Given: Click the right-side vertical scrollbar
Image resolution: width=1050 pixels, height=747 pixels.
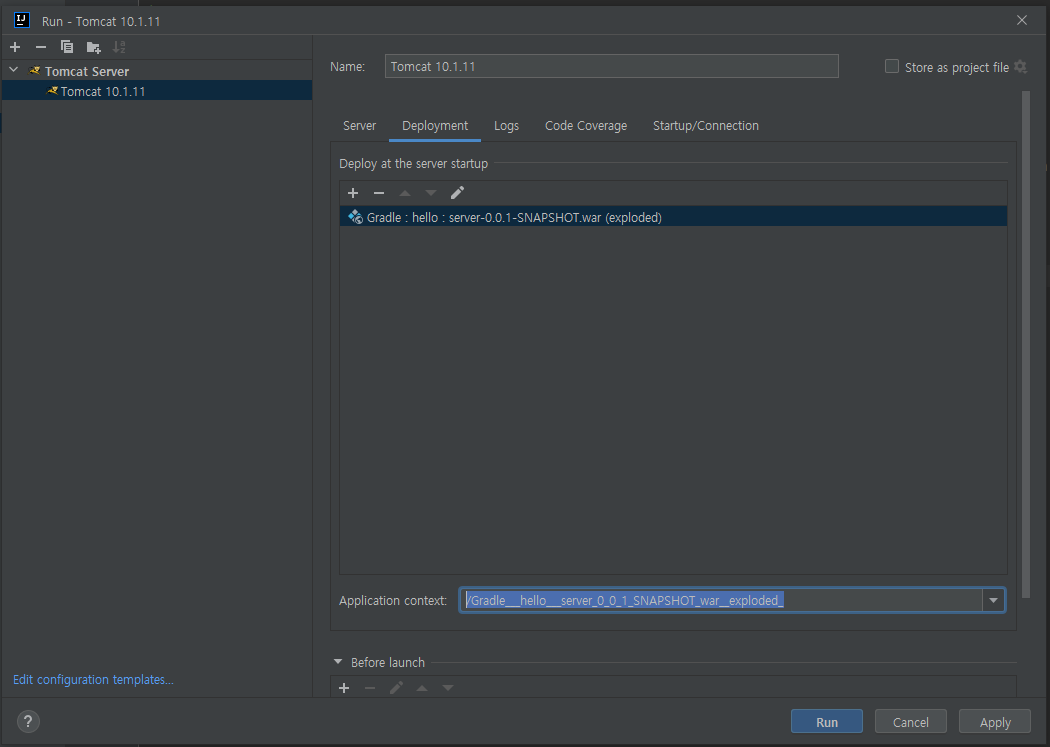Looking at the screenshot, I should [x=1026, y=345].
